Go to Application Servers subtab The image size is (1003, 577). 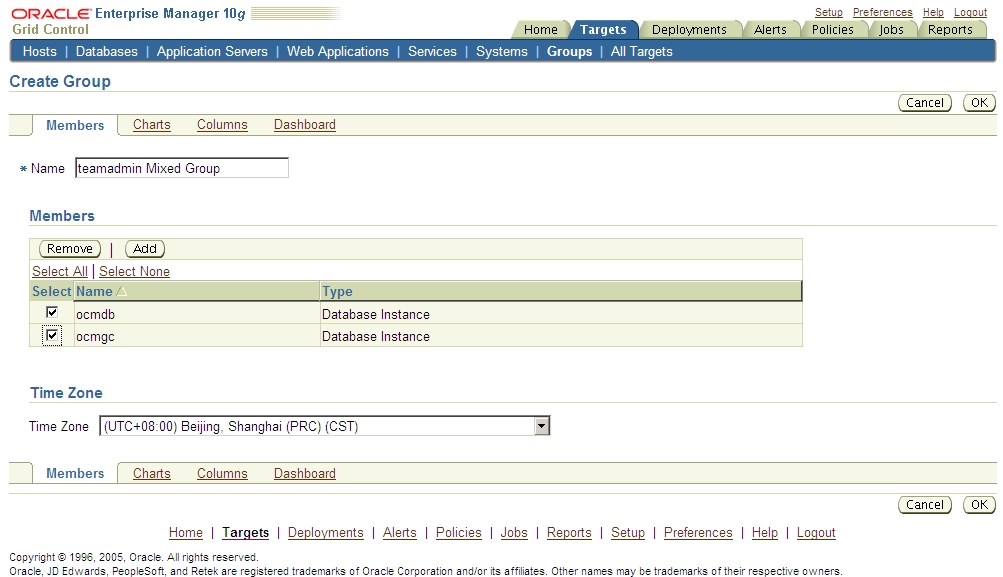pyautogui.click(x=212, y=51)
